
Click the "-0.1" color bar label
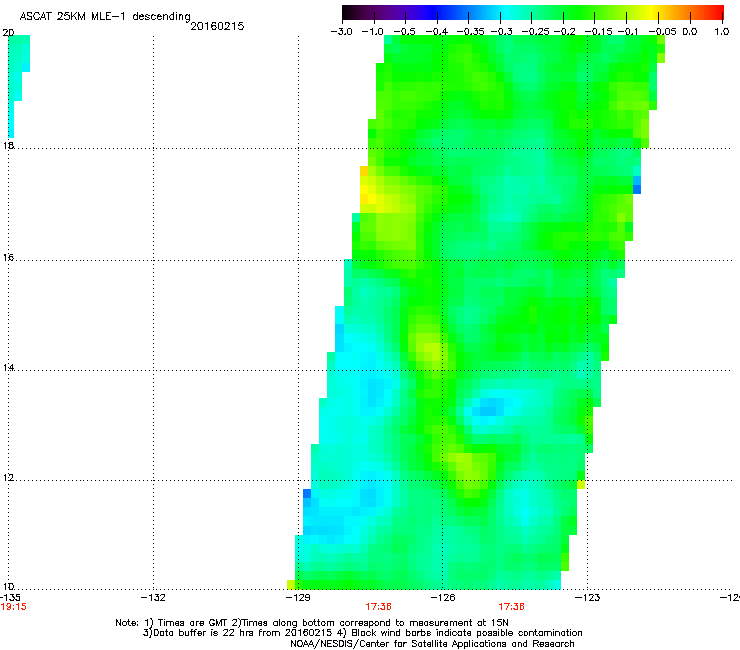tap(628, 32)
